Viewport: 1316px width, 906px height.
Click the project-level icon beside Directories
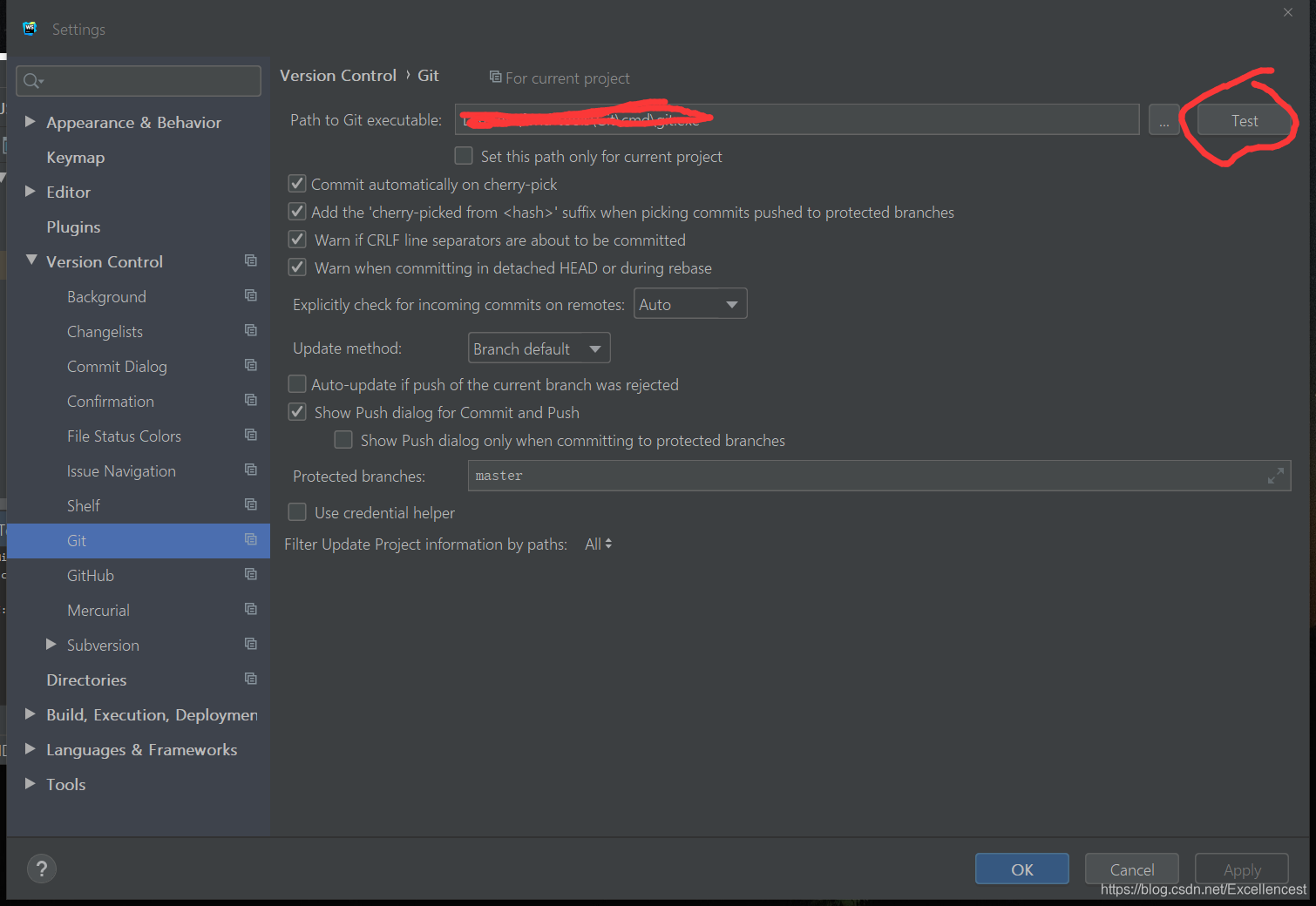(x=251, y=679)
